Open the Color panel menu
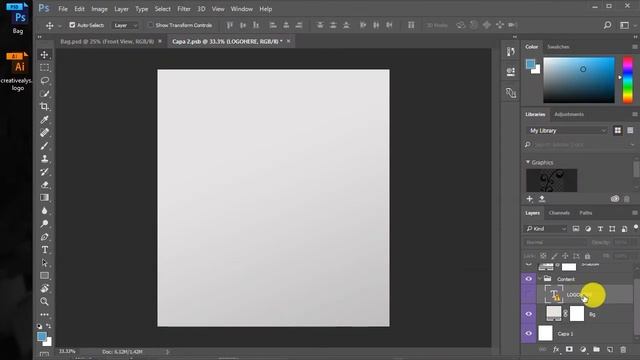Viewport: 640px width, 360px height. [634, 47]
